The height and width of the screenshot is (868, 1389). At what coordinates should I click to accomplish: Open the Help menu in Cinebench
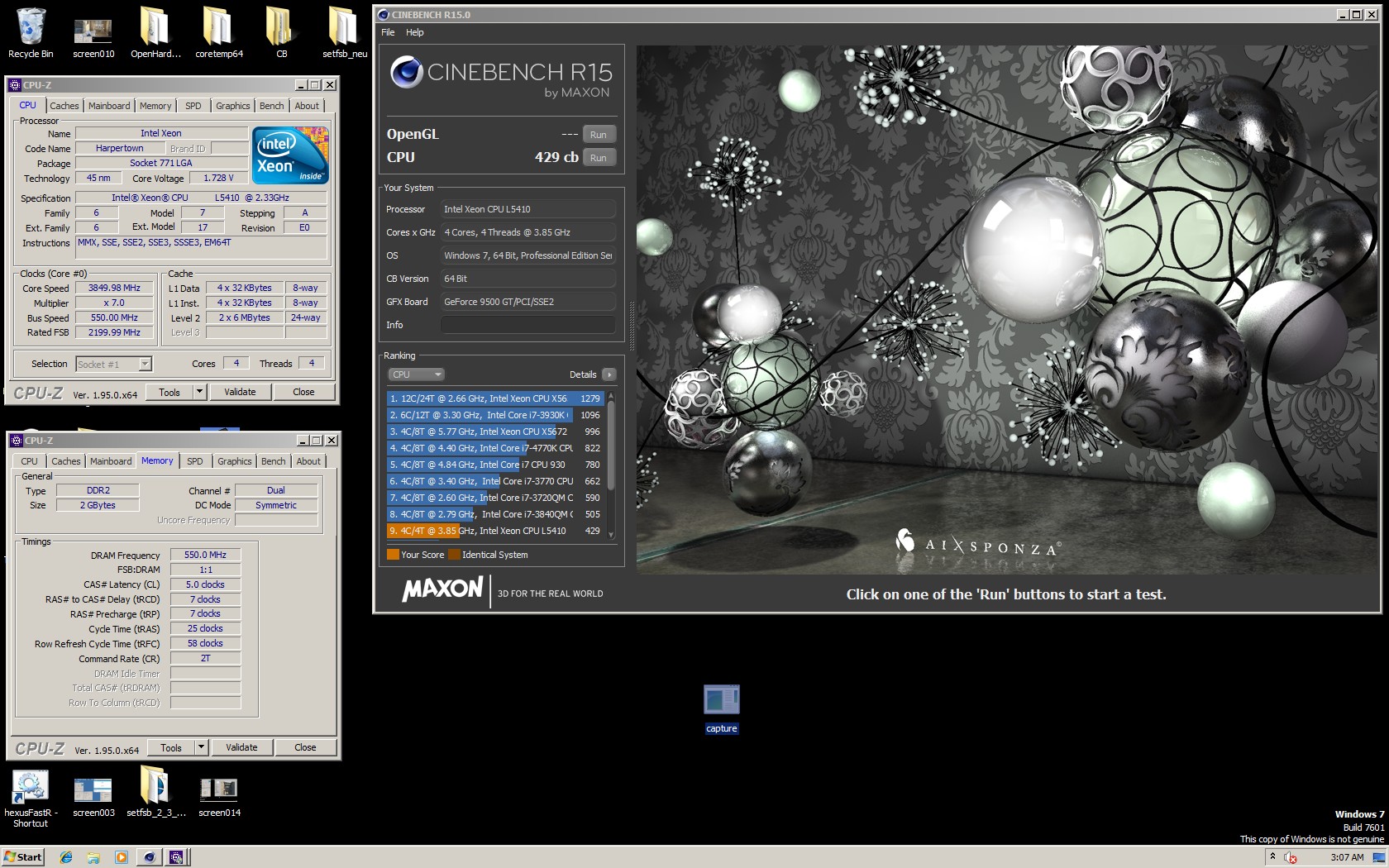point(415,32)
